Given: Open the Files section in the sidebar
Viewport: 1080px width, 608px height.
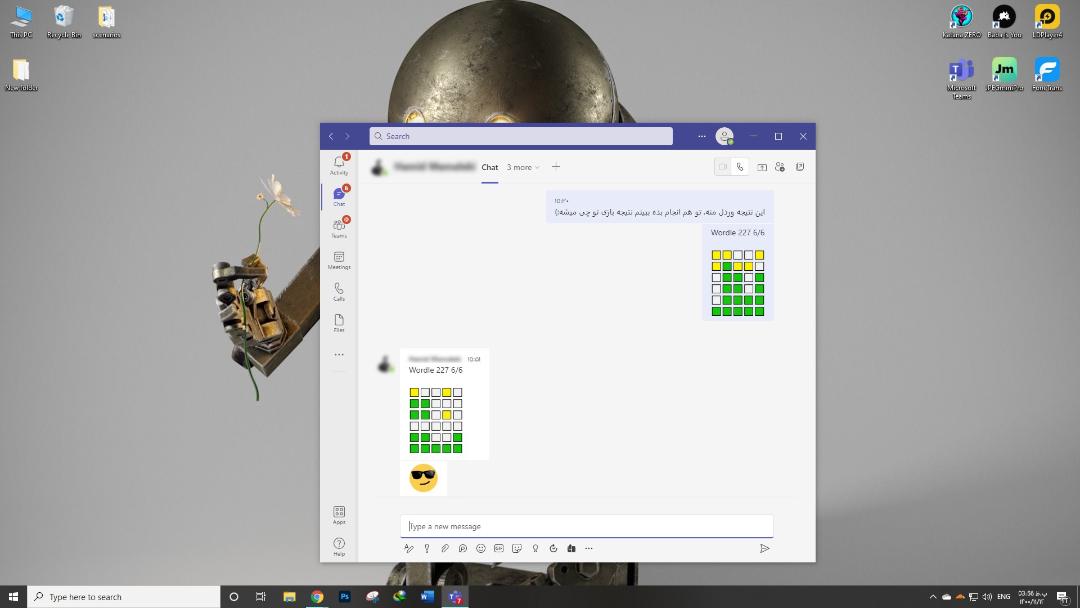Looking at the screenshot, I should tap(339, 323).
